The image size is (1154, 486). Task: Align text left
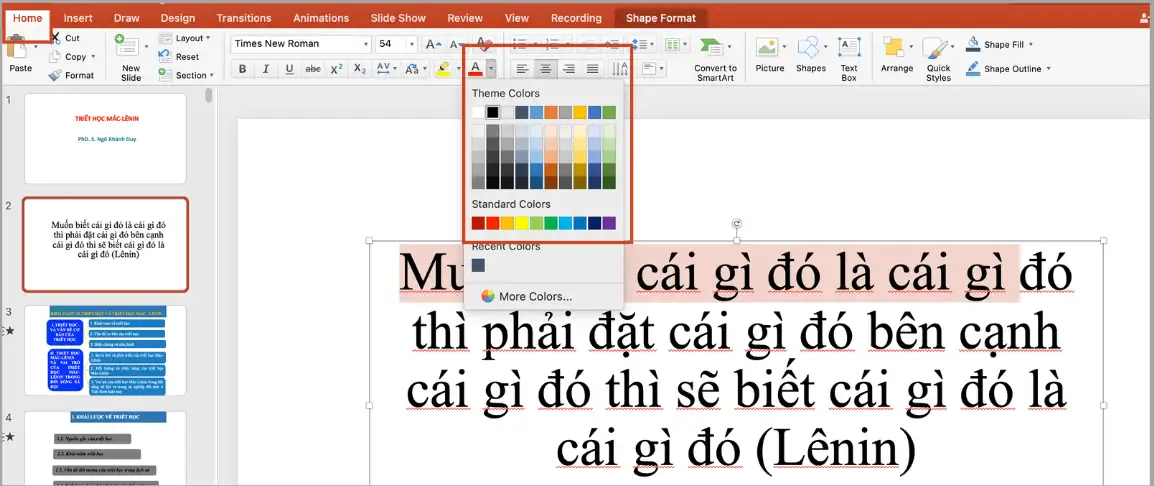click(x=522, y=68)
